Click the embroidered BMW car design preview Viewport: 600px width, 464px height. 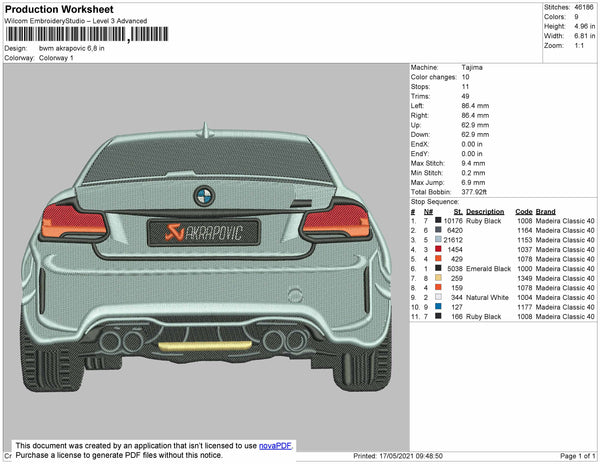(x=207, y=257)
